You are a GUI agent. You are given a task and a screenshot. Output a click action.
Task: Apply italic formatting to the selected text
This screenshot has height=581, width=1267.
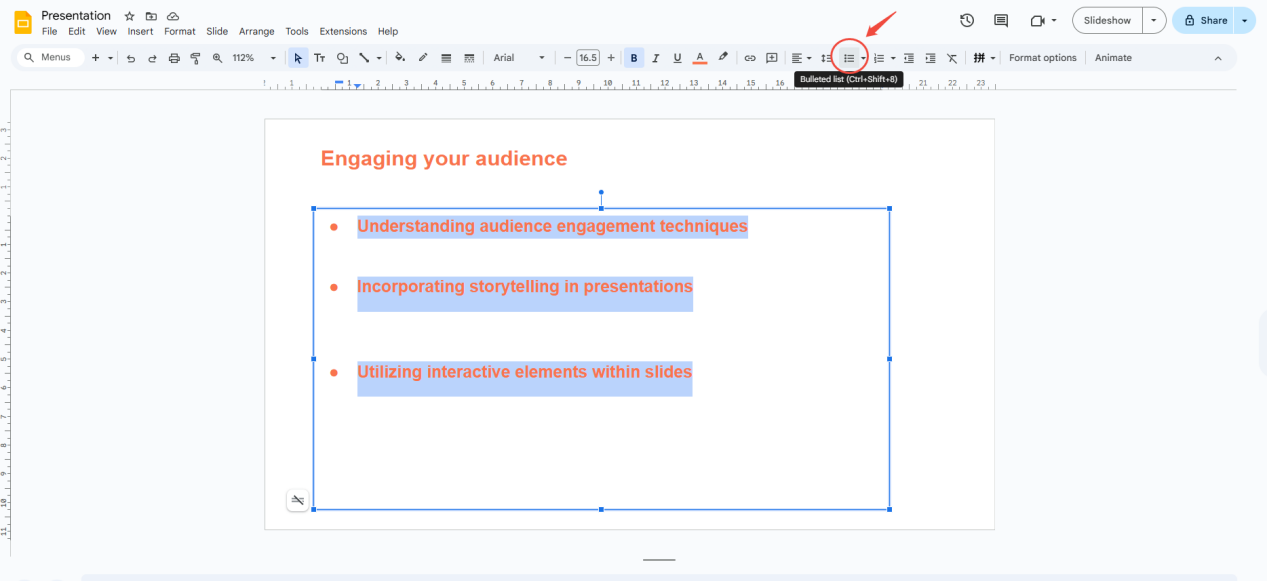(655, 57)
